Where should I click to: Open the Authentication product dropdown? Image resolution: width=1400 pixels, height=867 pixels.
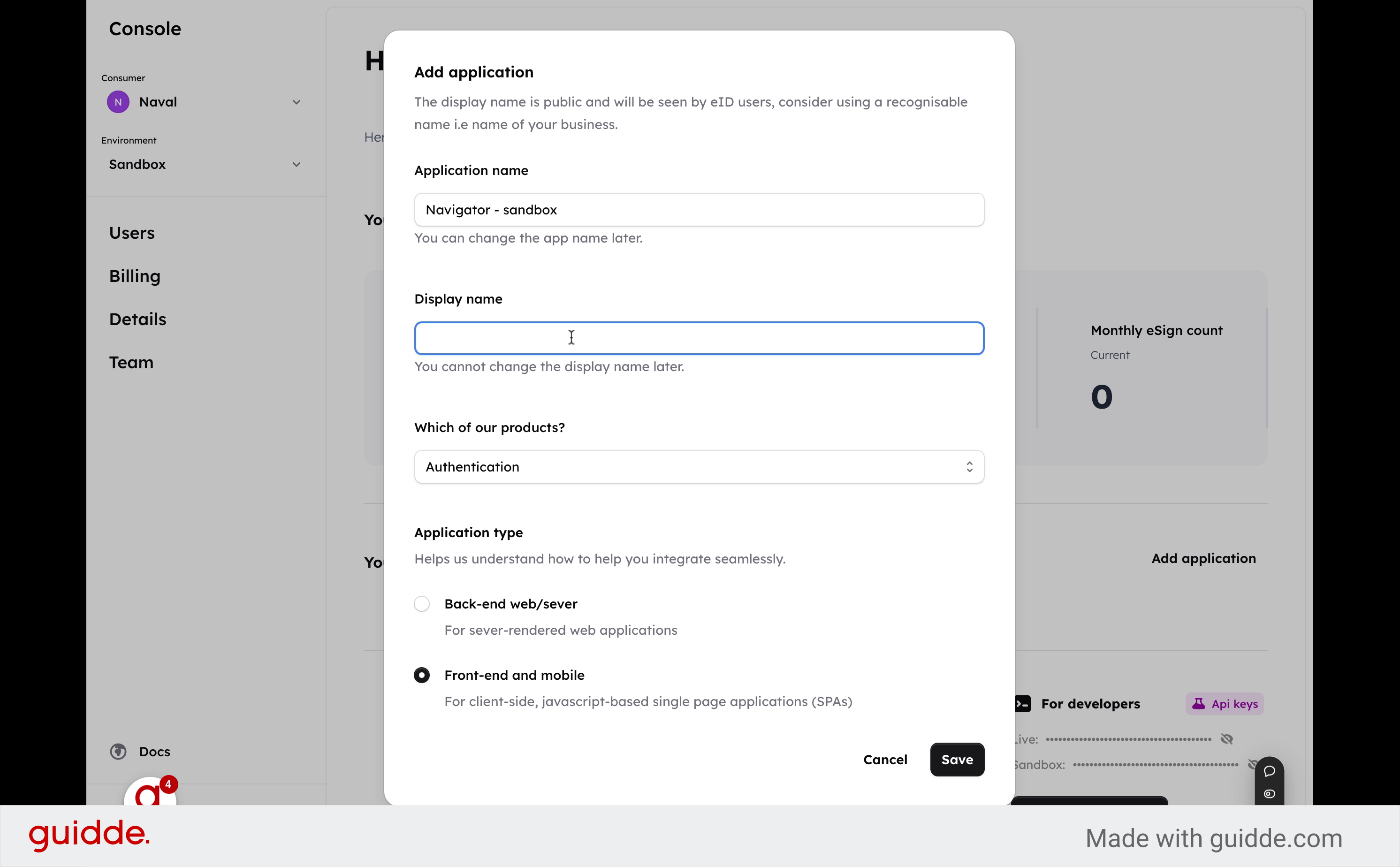[699, 467]
